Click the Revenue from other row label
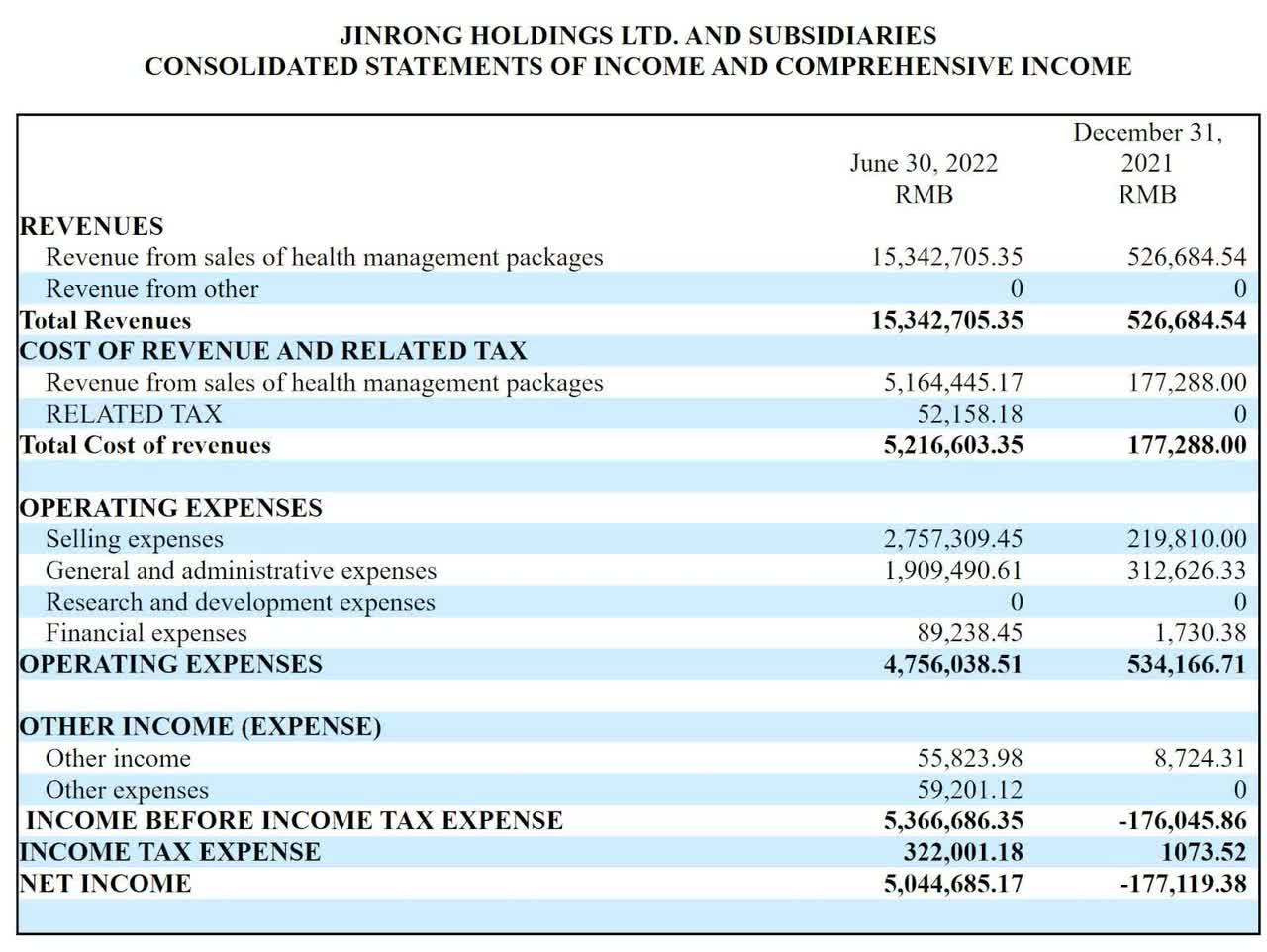Image resolution: width=1267 pixels, height=952 pixels. 151,289
